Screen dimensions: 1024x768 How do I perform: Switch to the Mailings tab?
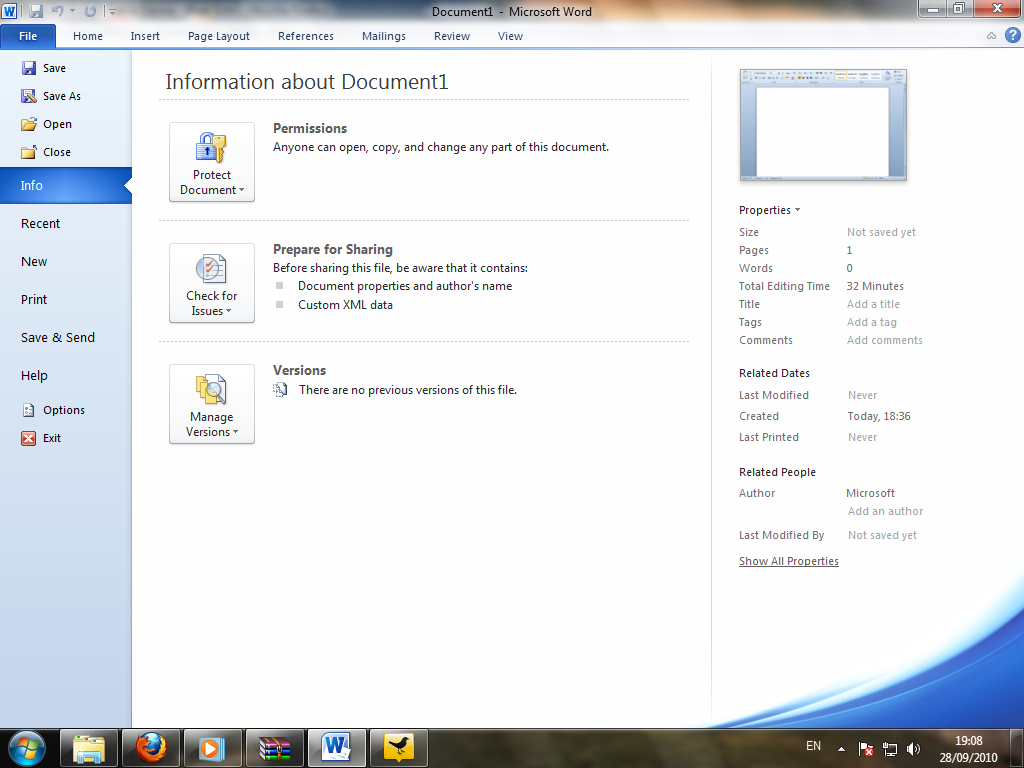point(384,36)
